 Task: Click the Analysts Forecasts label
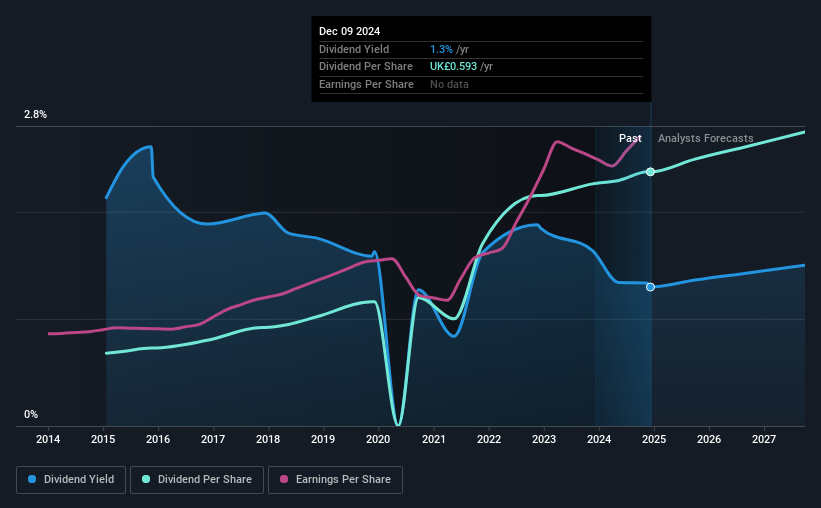pyautogui.click(x=706, y=138)
